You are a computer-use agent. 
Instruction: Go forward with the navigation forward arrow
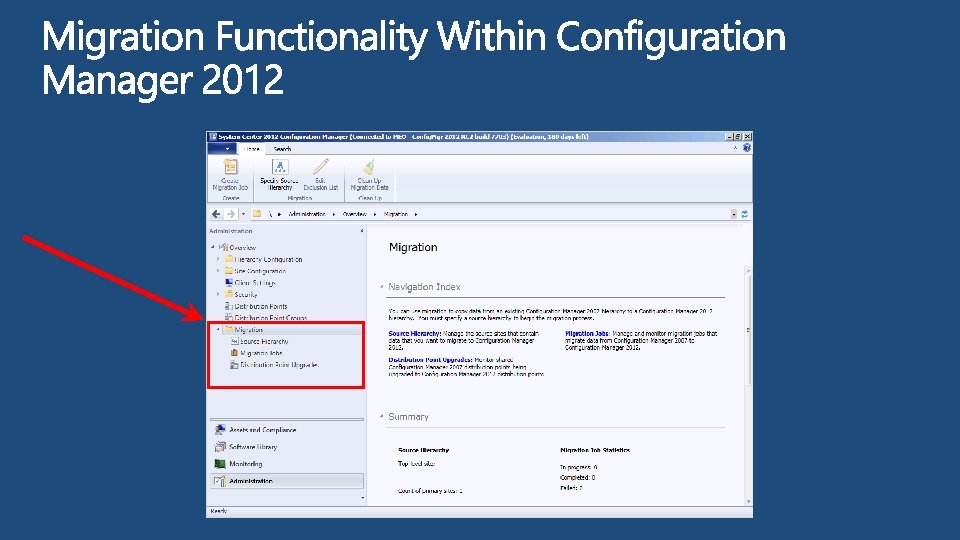click(x=230, y=214)
